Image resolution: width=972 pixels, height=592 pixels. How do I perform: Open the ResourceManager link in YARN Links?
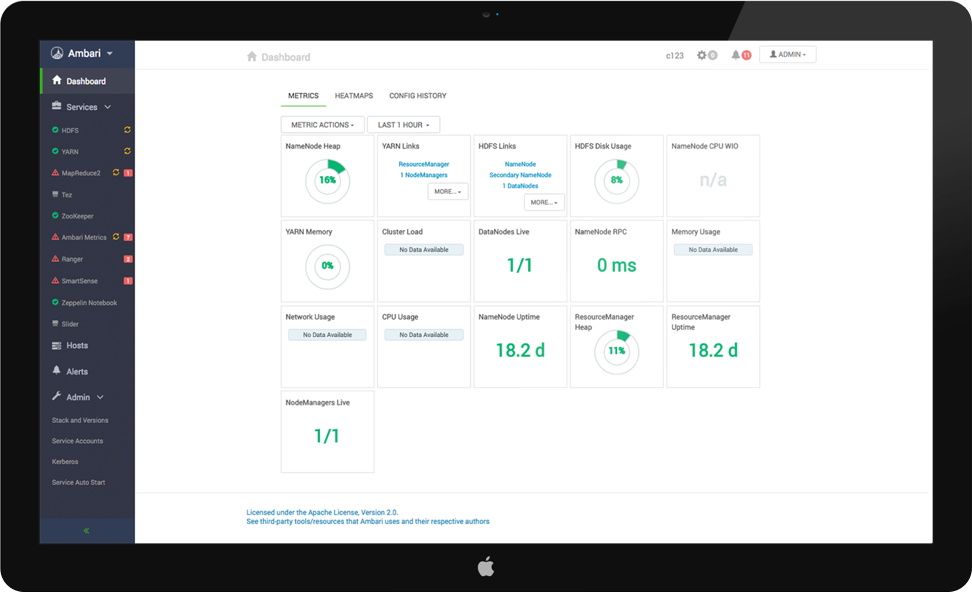coord(424,164)
